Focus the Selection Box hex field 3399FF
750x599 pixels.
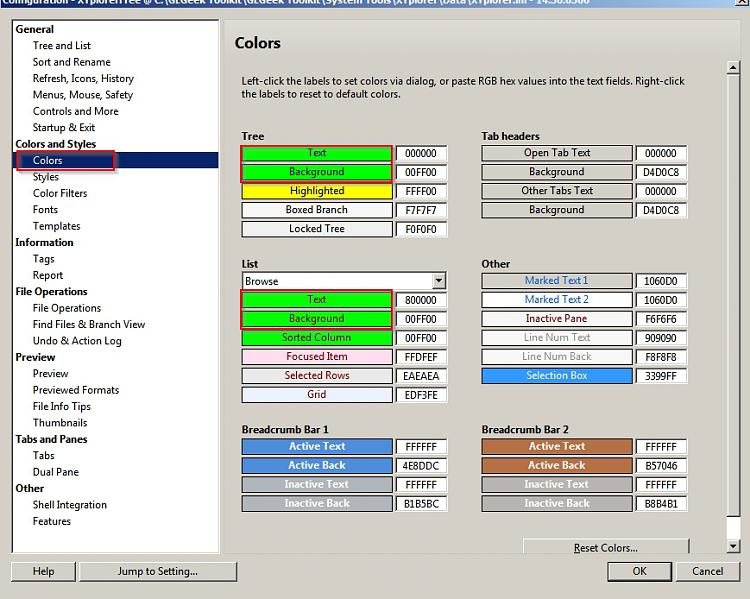click(x=661, y=376)
